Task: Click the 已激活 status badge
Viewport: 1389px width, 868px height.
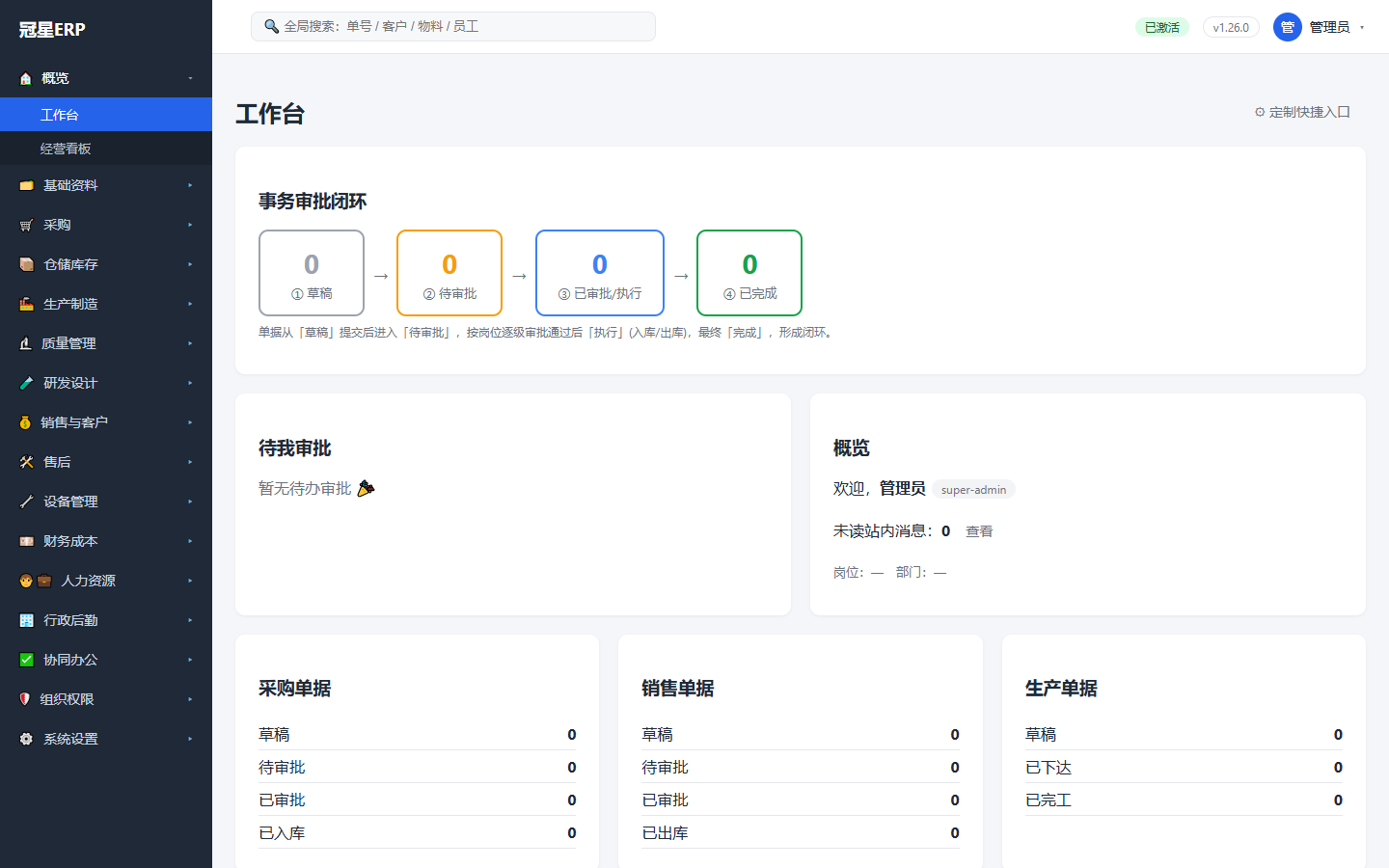Action: coord(1162,27)
